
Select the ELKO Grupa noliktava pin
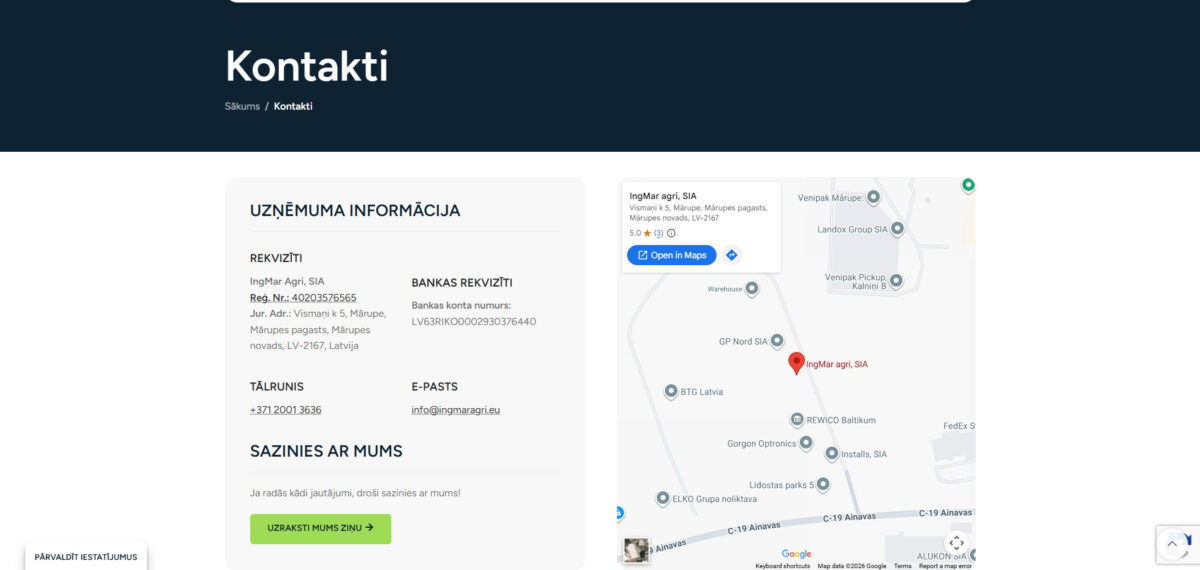click(x=662, y=498)
